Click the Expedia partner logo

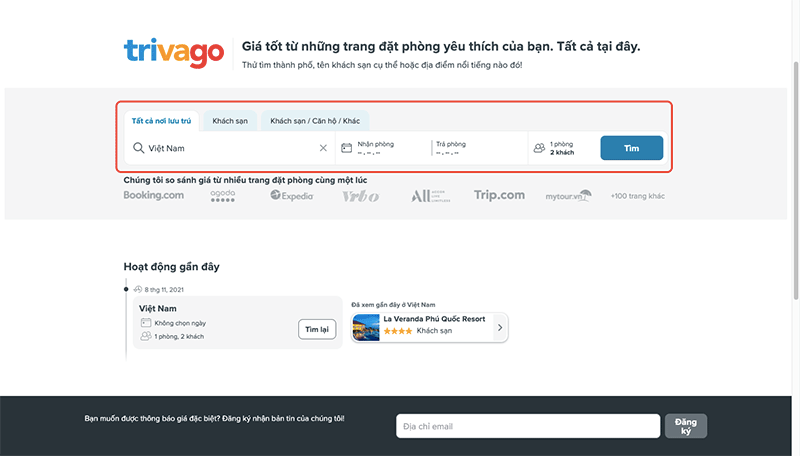(292, 195)
